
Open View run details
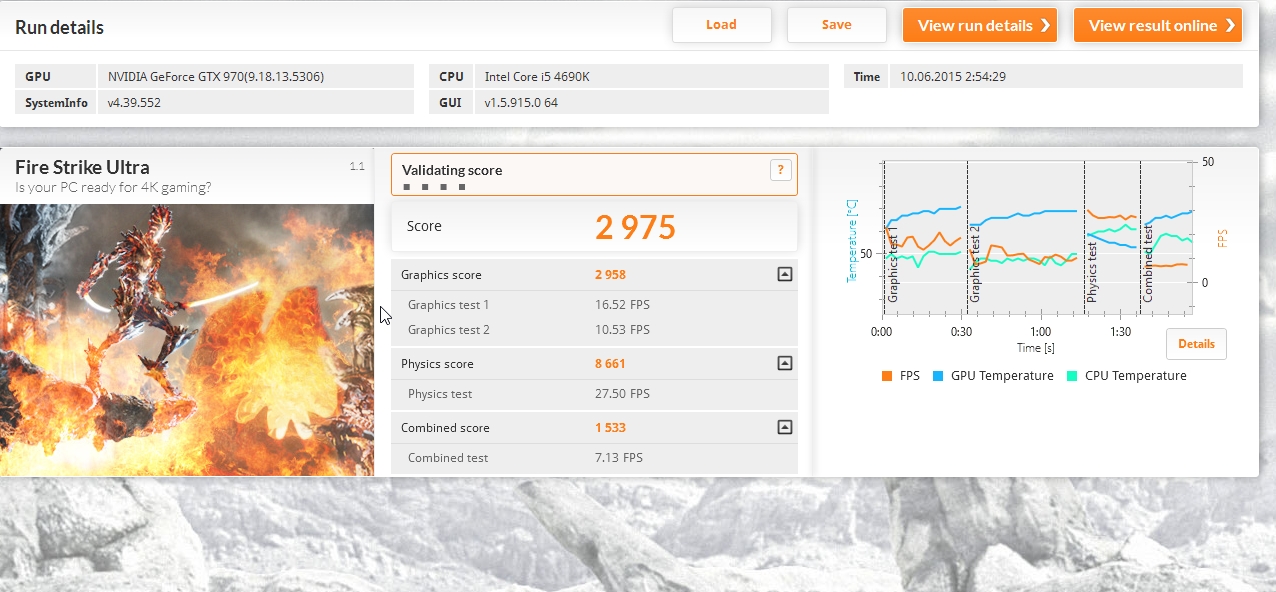click(979, 25)
